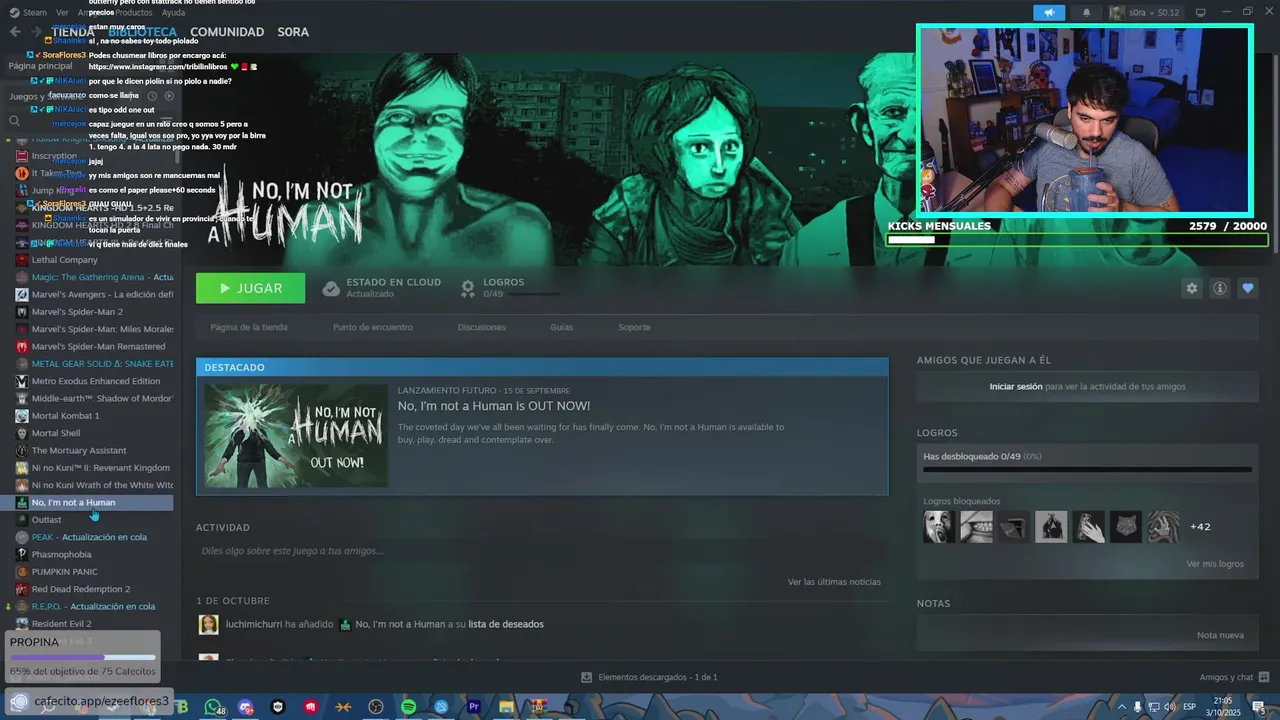1280x720 pixels.
Task: Switch to the Discusiones tab
Action: (482, 327)
